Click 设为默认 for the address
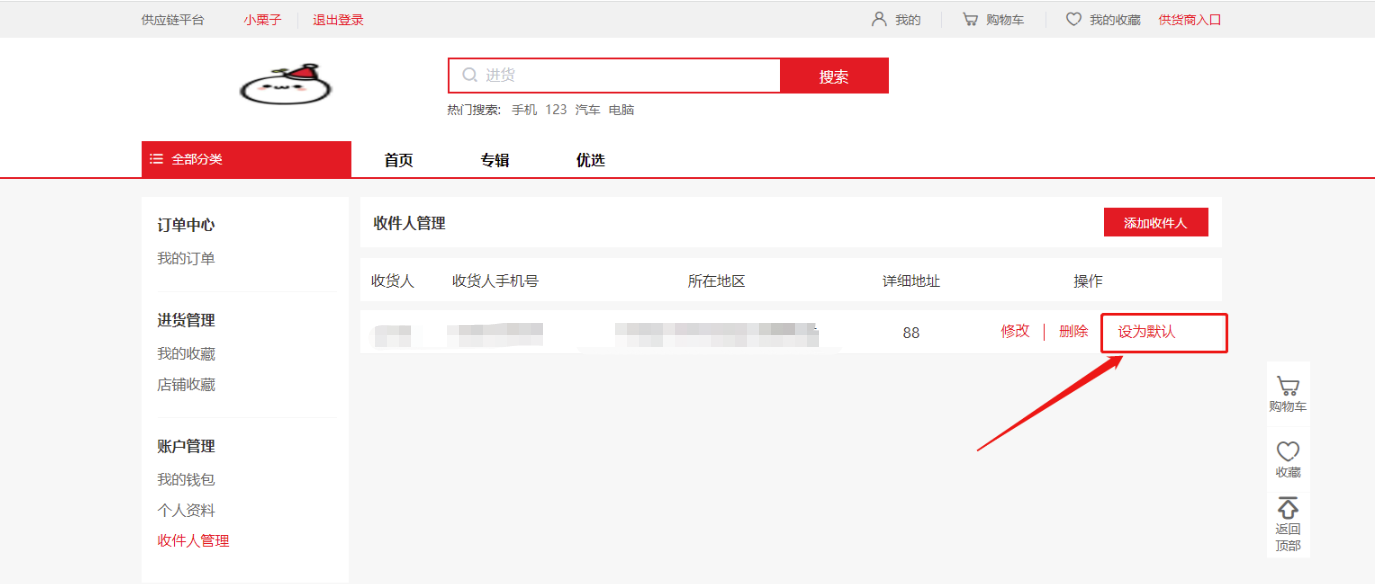 pyautogui.click(x=1146, y=332)
